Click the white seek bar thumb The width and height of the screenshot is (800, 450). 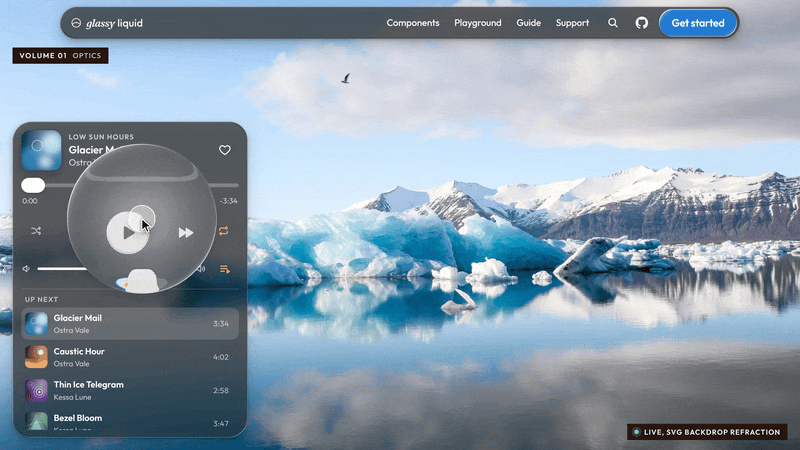point(33,185)
